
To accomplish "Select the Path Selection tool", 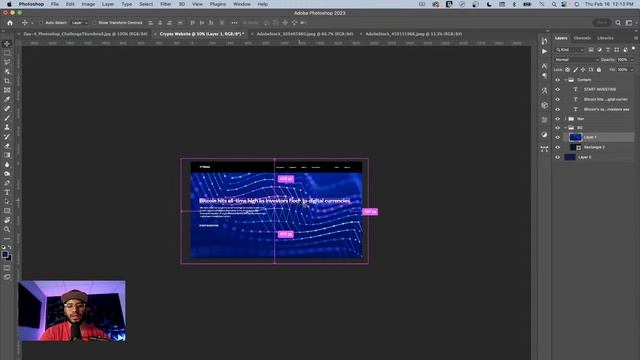I will coord(7,202).
